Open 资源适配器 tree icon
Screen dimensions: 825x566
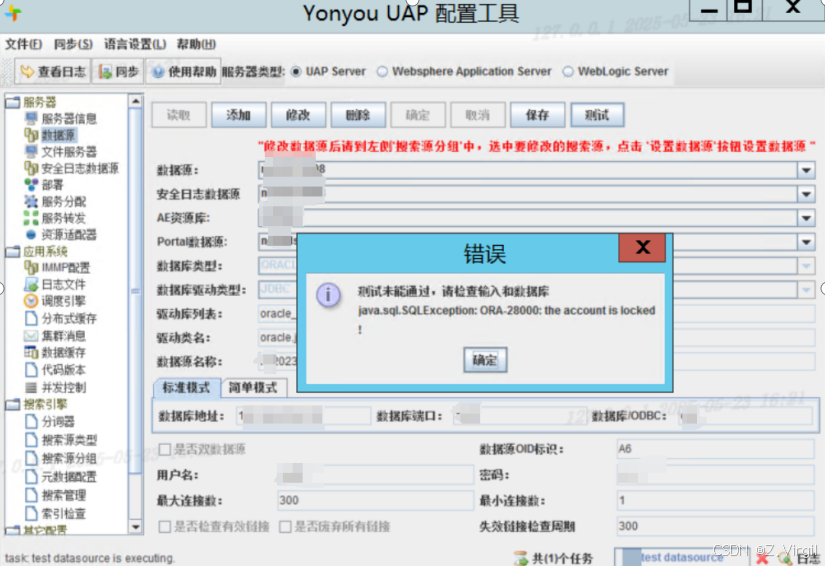(31, 234)
